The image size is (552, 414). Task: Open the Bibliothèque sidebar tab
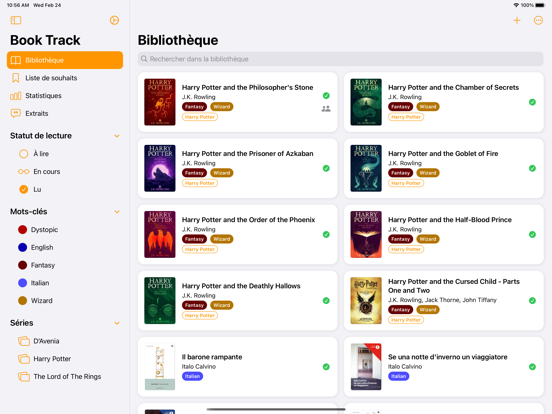tap(65, 60)
